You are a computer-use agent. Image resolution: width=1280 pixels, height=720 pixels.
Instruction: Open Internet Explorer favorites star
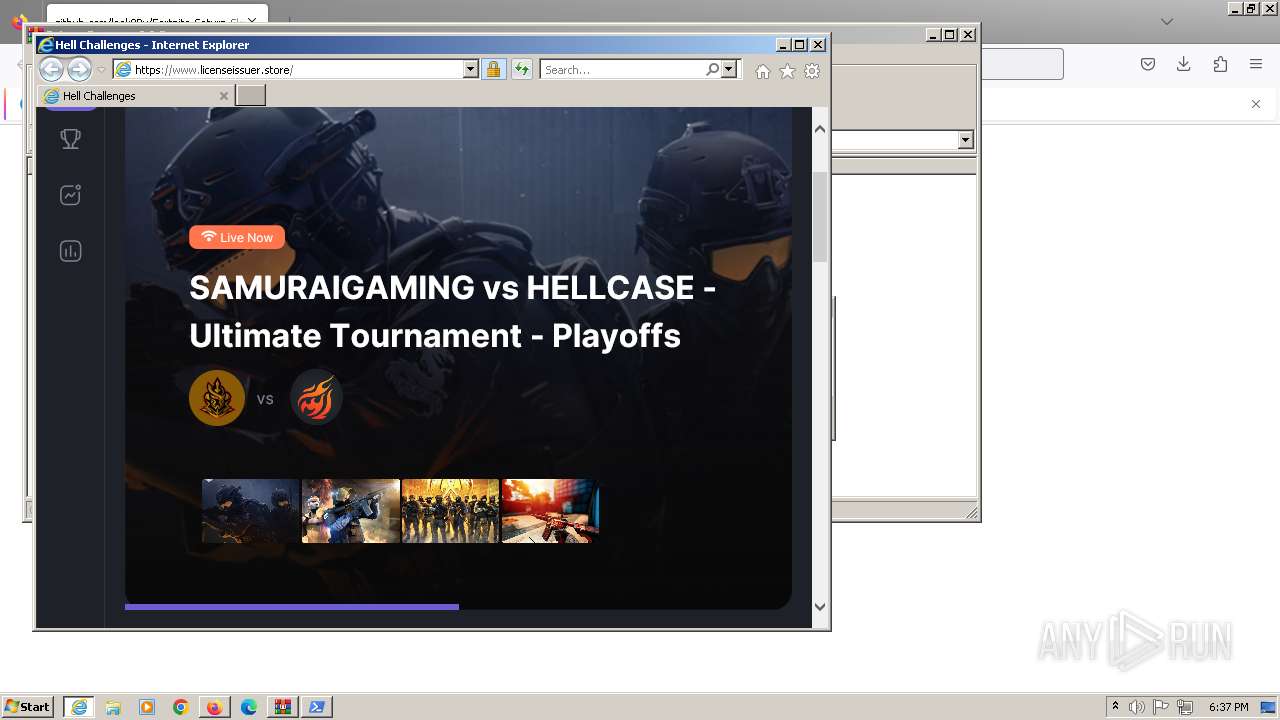coord(787,71)
